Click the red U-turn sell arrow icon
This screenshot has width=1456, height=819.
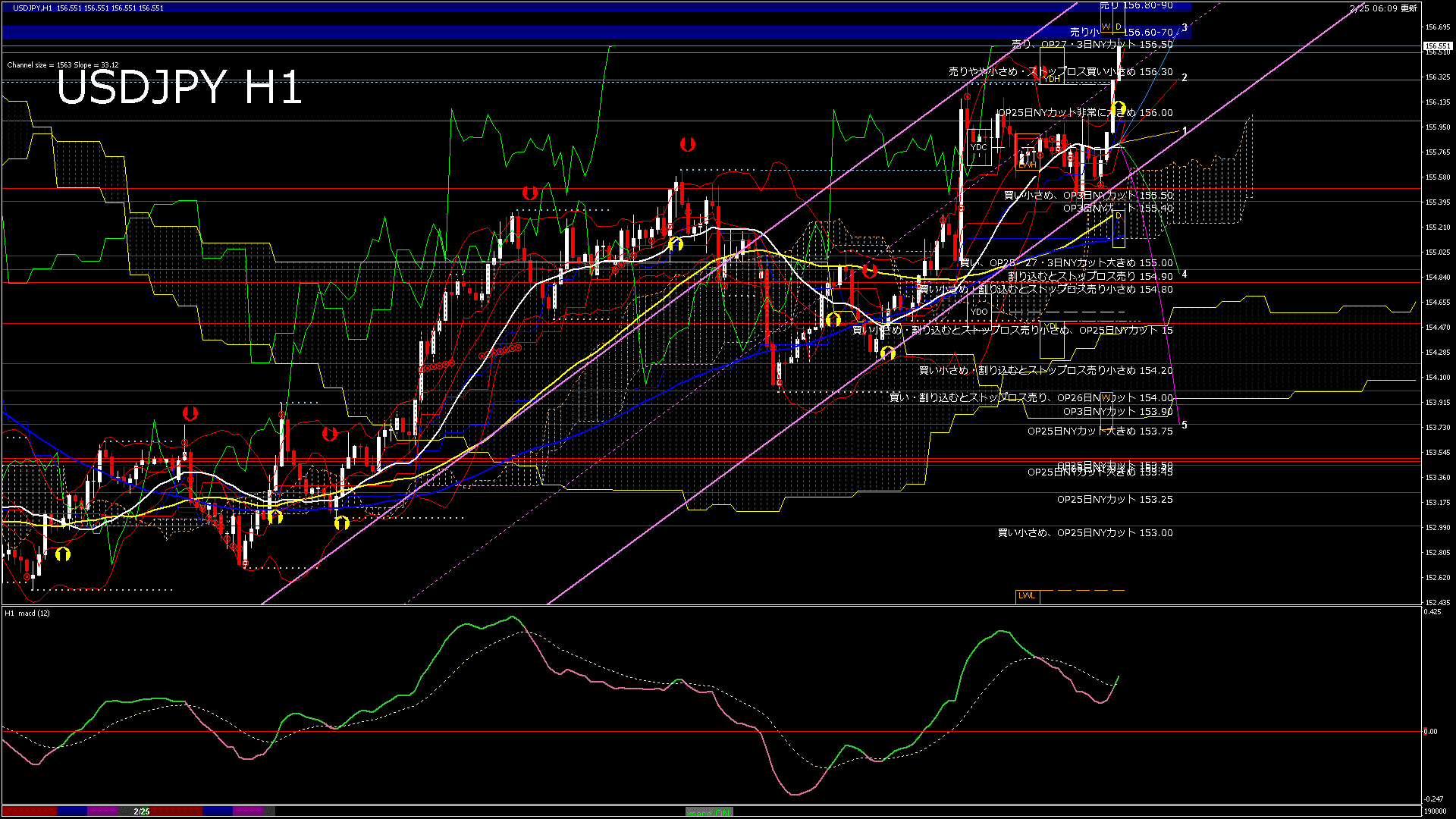pyautogui.click(x=686, y=144)
